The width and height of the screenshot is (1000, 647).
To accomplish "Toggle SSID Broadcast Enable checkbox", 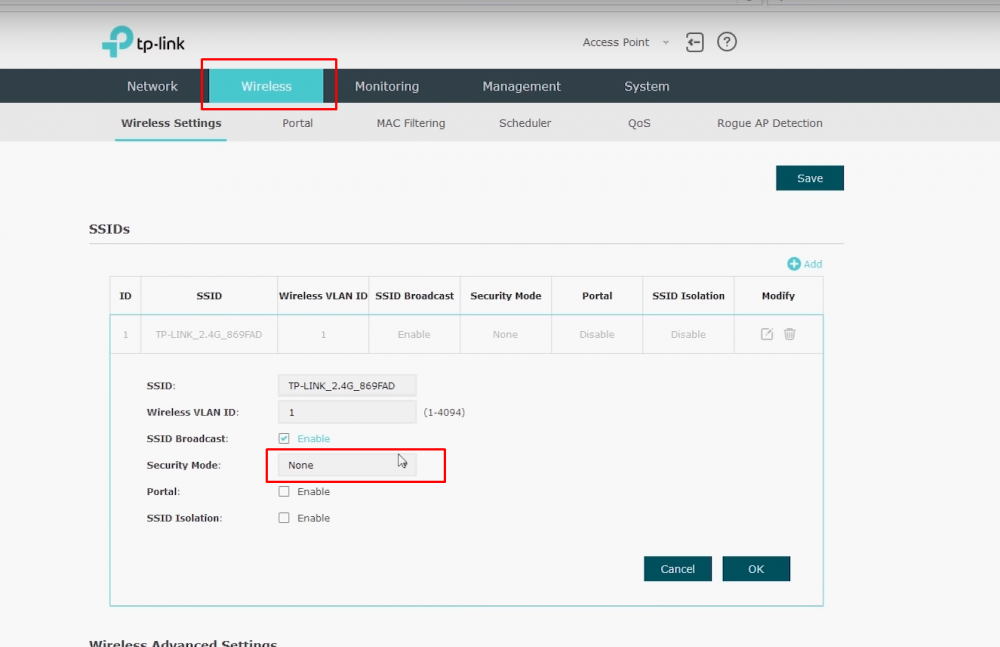I will pos(284,438).
